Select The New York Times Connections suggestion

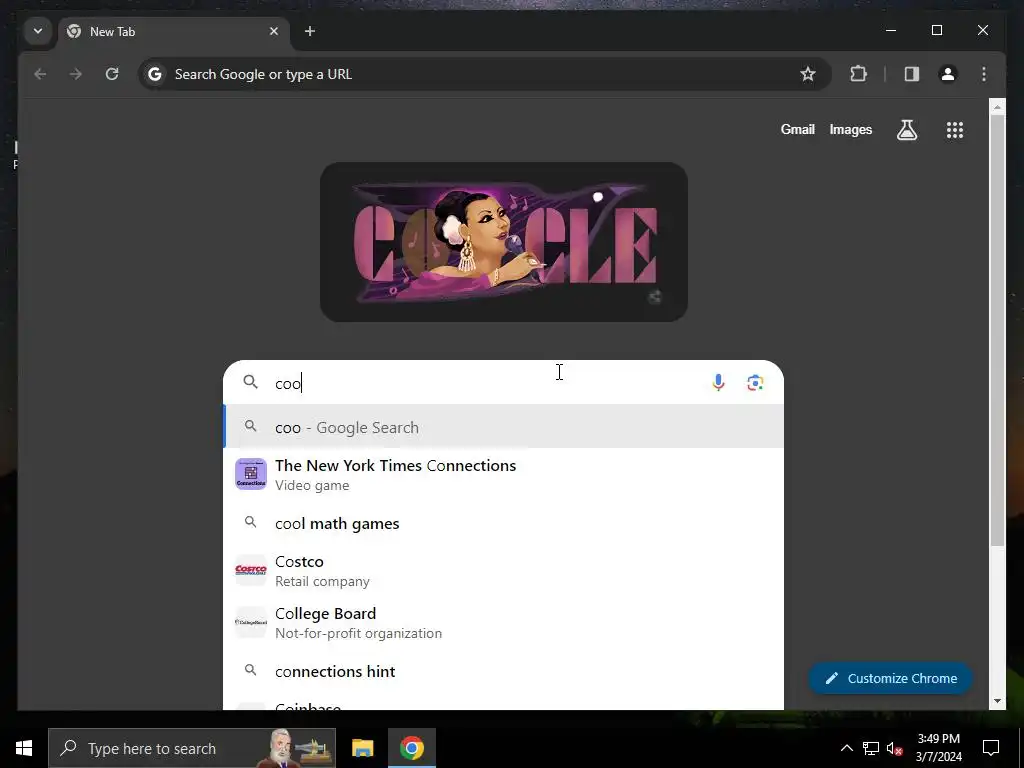click(x=504, y=475)
